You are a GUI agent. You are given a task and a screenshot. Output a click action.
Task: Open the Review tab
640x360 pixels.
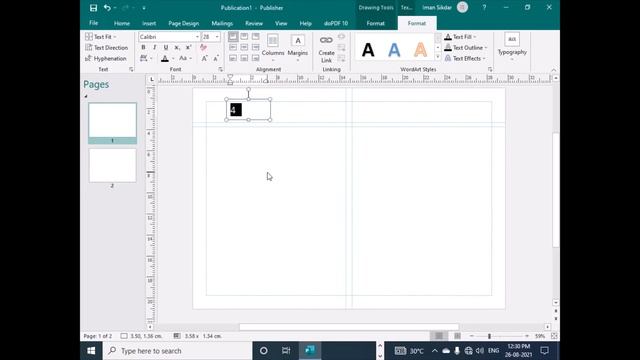tap(254, 23)
